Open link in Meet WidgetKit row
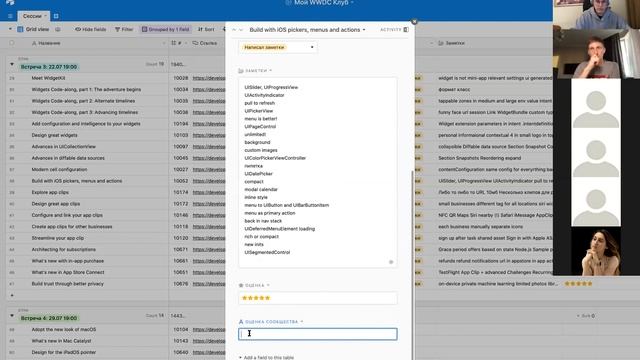The image size is (640, 360). point(209,78)
